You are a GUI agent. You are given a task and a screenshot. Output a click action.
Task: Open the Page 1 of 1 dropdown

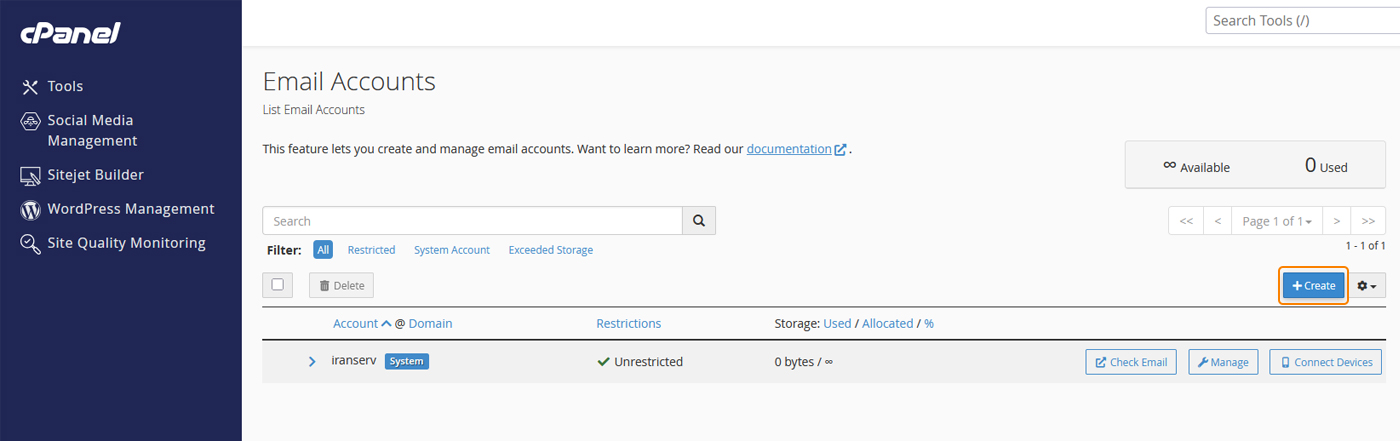1277,221
